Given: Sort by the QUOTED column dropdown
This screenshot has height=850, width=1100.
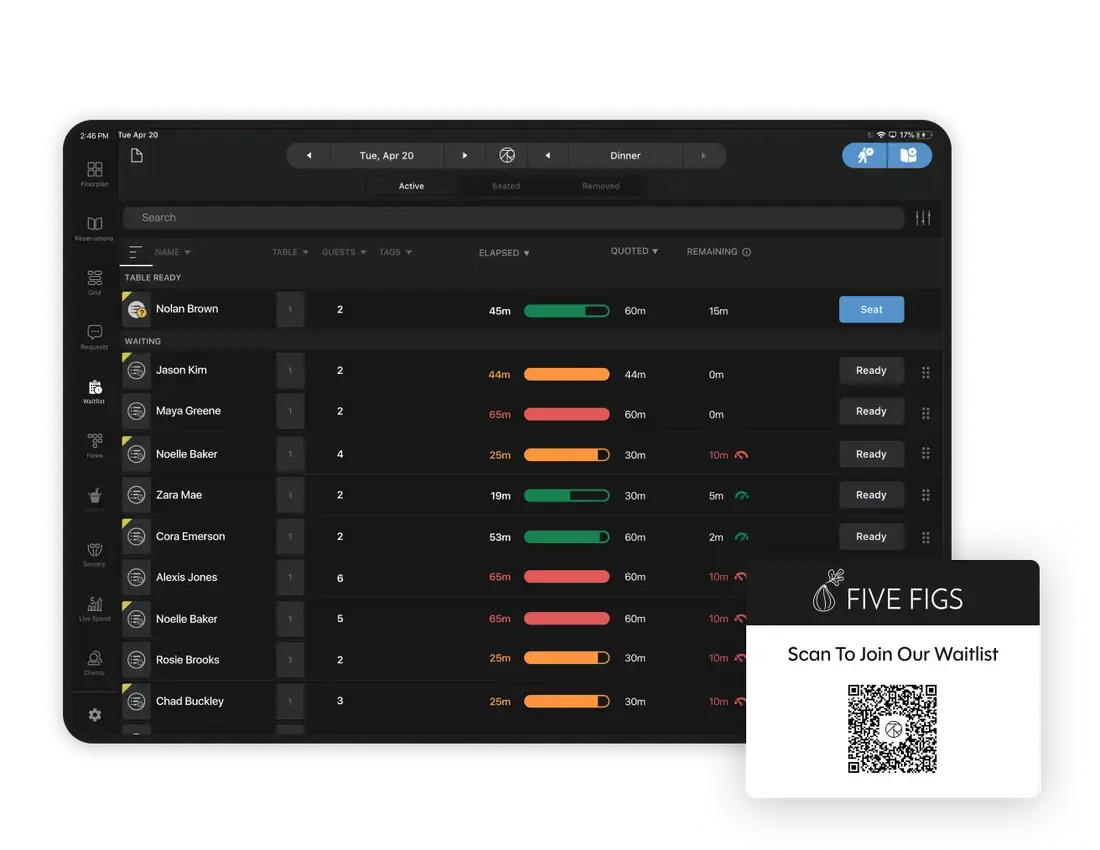Looking at the screenshot, I should 634,251.
